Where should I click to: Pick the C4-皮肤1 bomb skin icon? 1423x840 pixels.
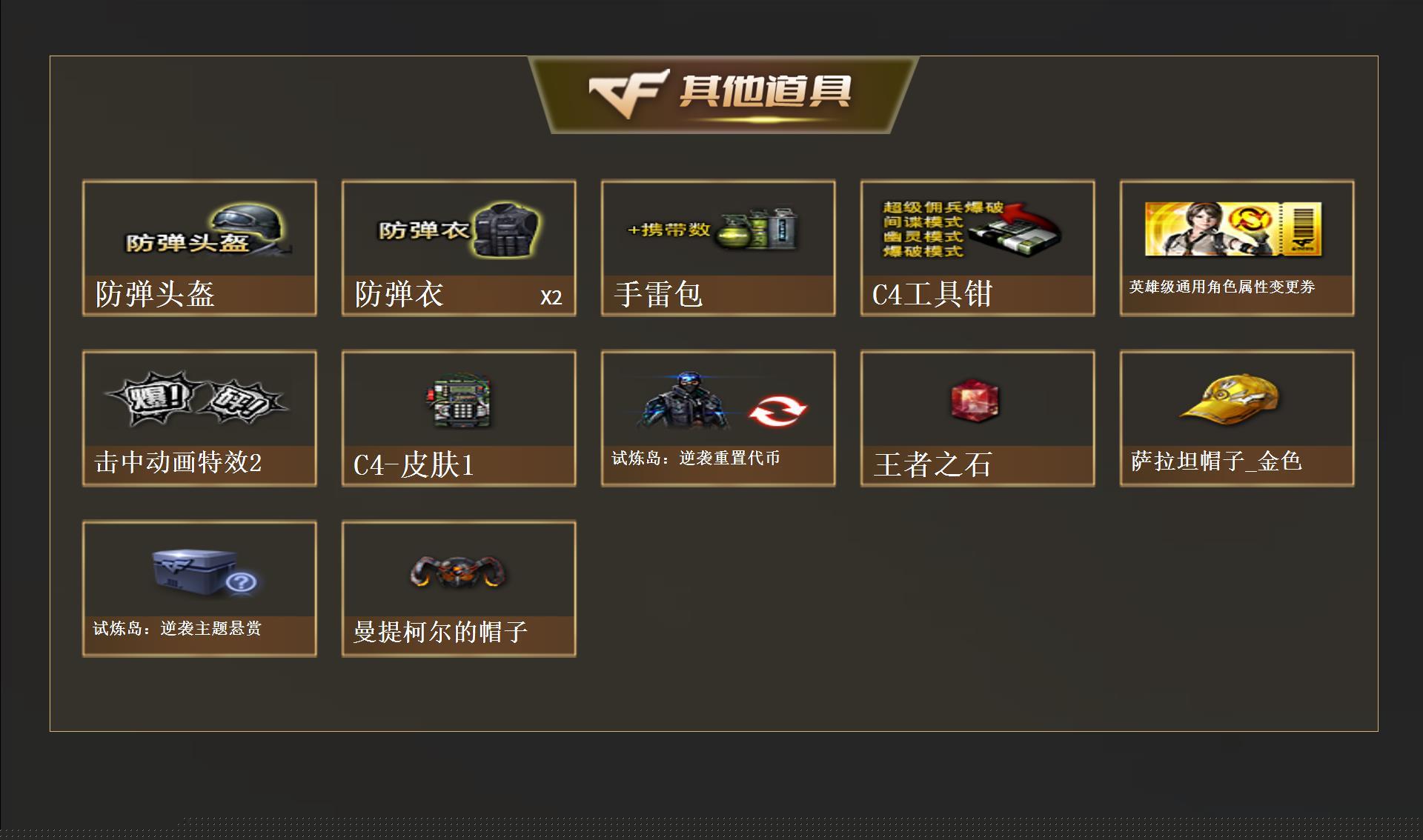click(x=460, y=401)
